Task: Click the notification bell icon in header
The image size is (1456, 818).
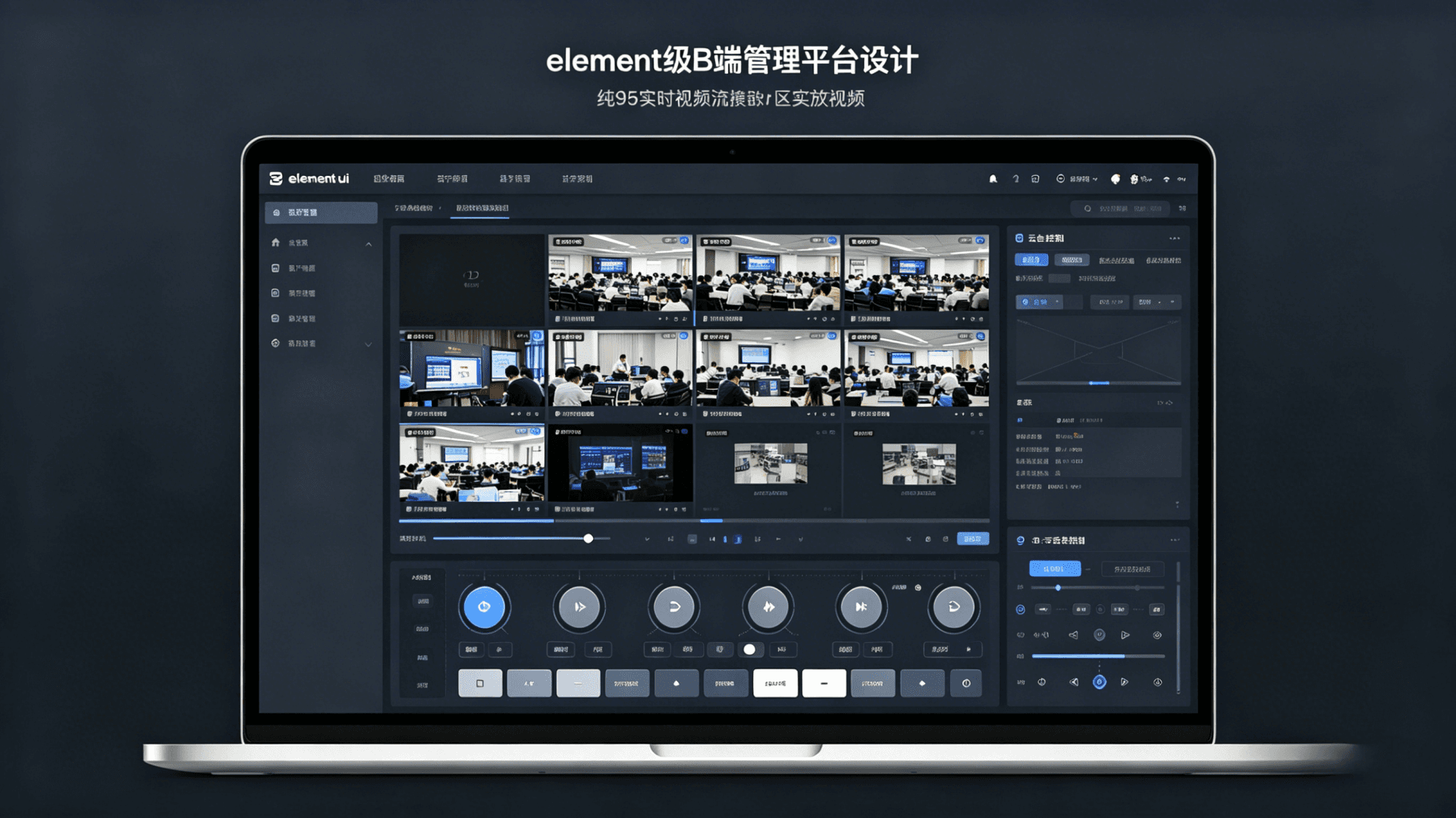Action: click(x=993, y=179)
